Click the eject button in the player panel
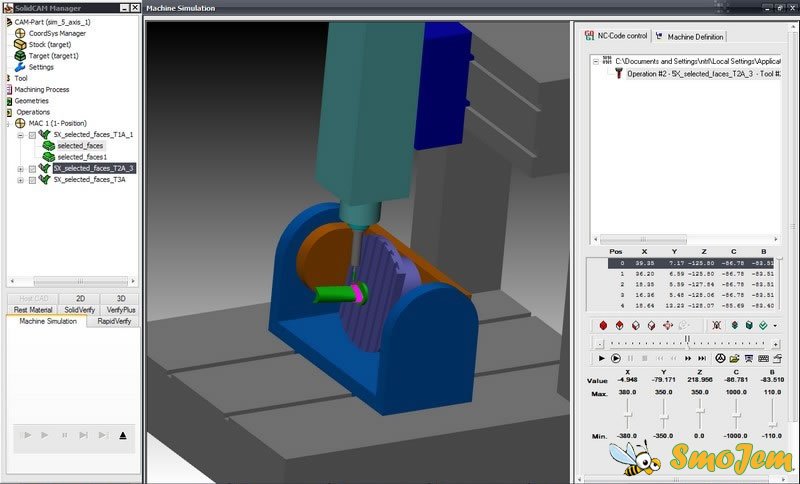This screenshot has height=484, width=800. coord(122,436)
